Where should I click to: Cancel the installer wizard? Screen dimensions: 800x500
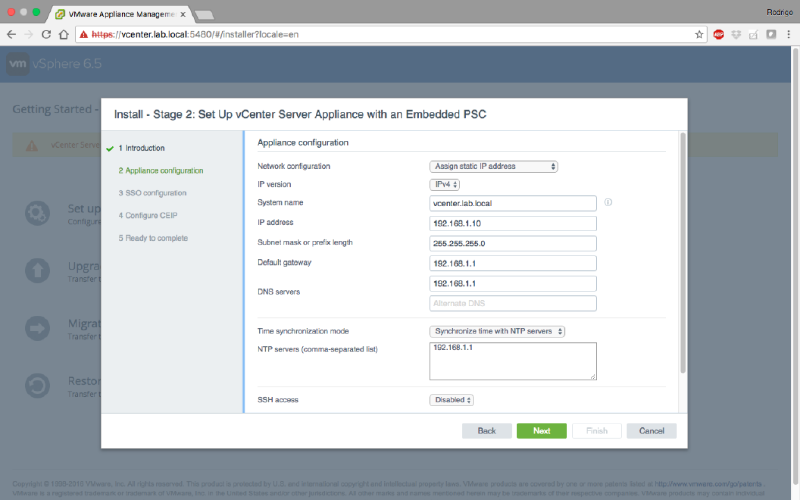(651, 431)
